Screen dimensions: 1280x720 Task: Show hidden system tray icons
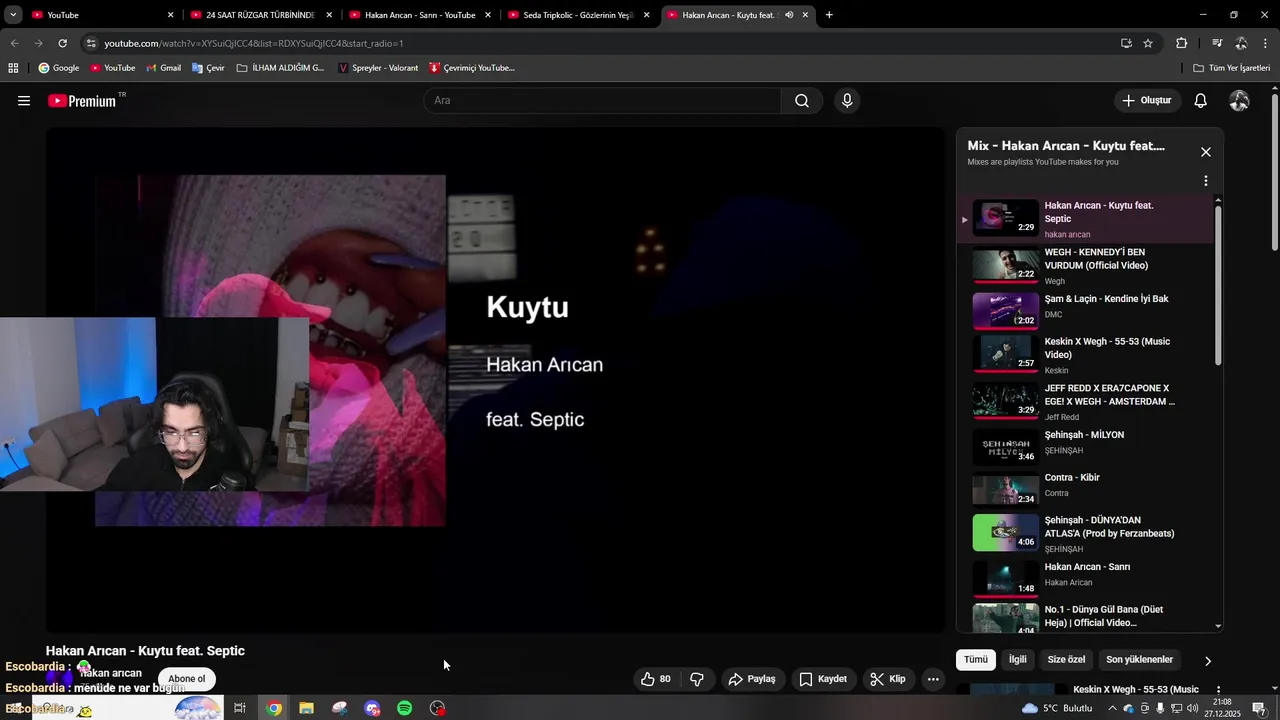point(1113,708)
